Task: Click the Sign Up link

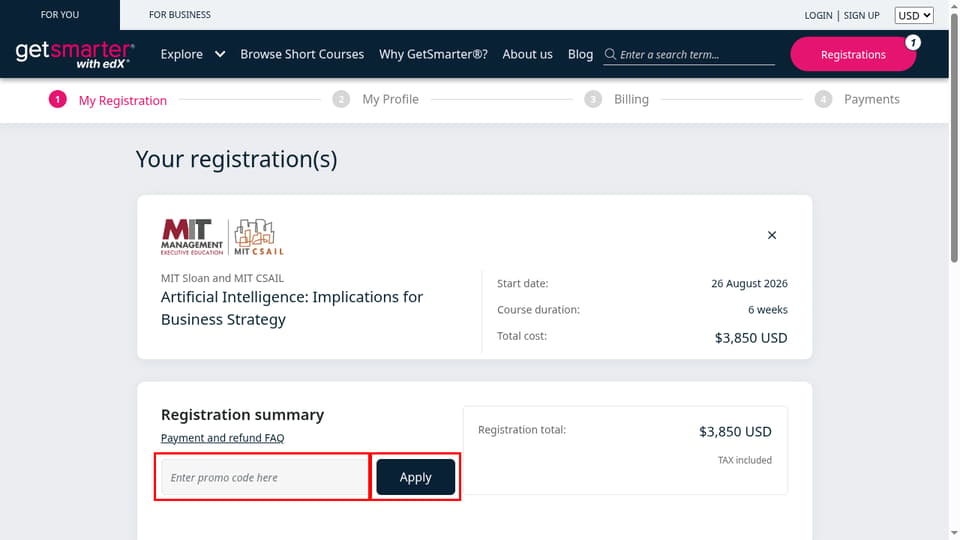Action: (861, 15)
